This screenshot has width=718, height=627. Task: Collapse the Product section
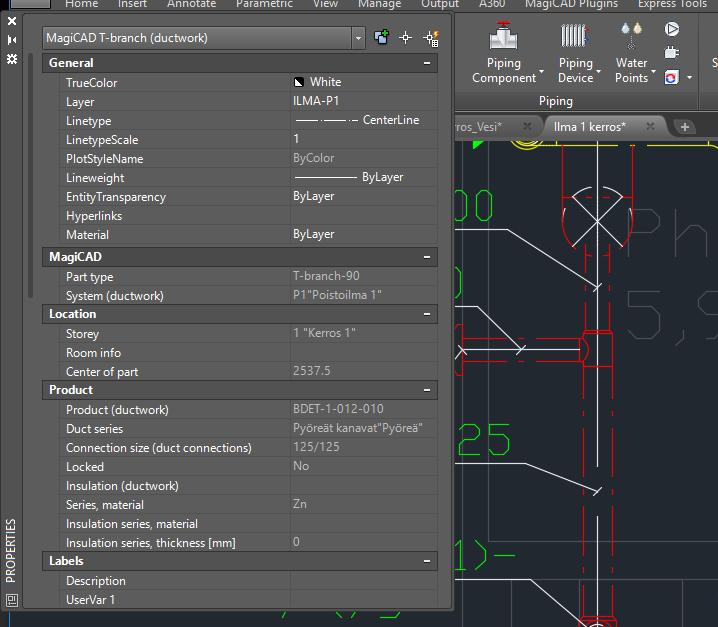pyautogui.click(x=427, y=390)
